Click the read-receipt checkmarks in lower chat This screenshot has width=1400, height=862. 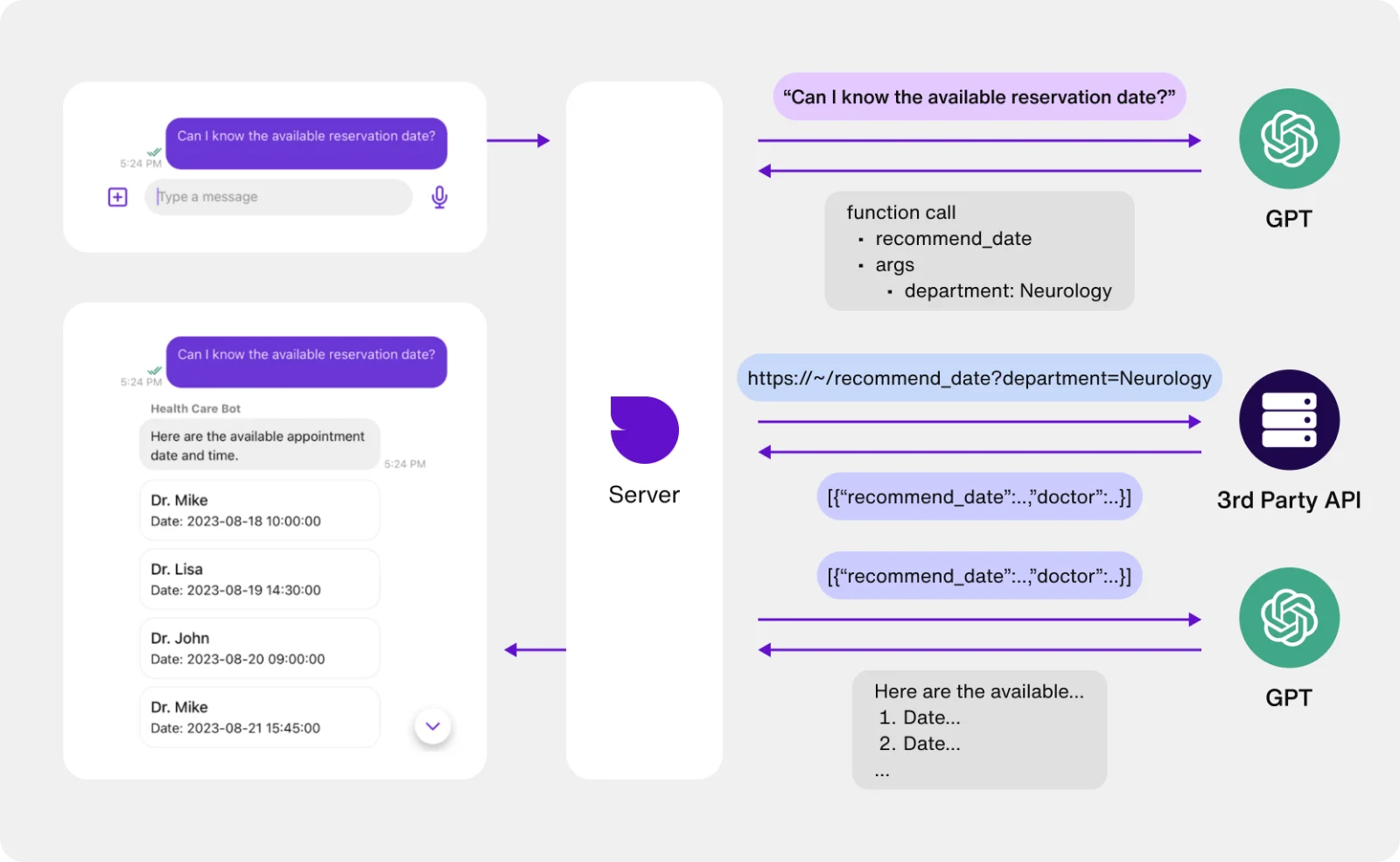(154, 371)
